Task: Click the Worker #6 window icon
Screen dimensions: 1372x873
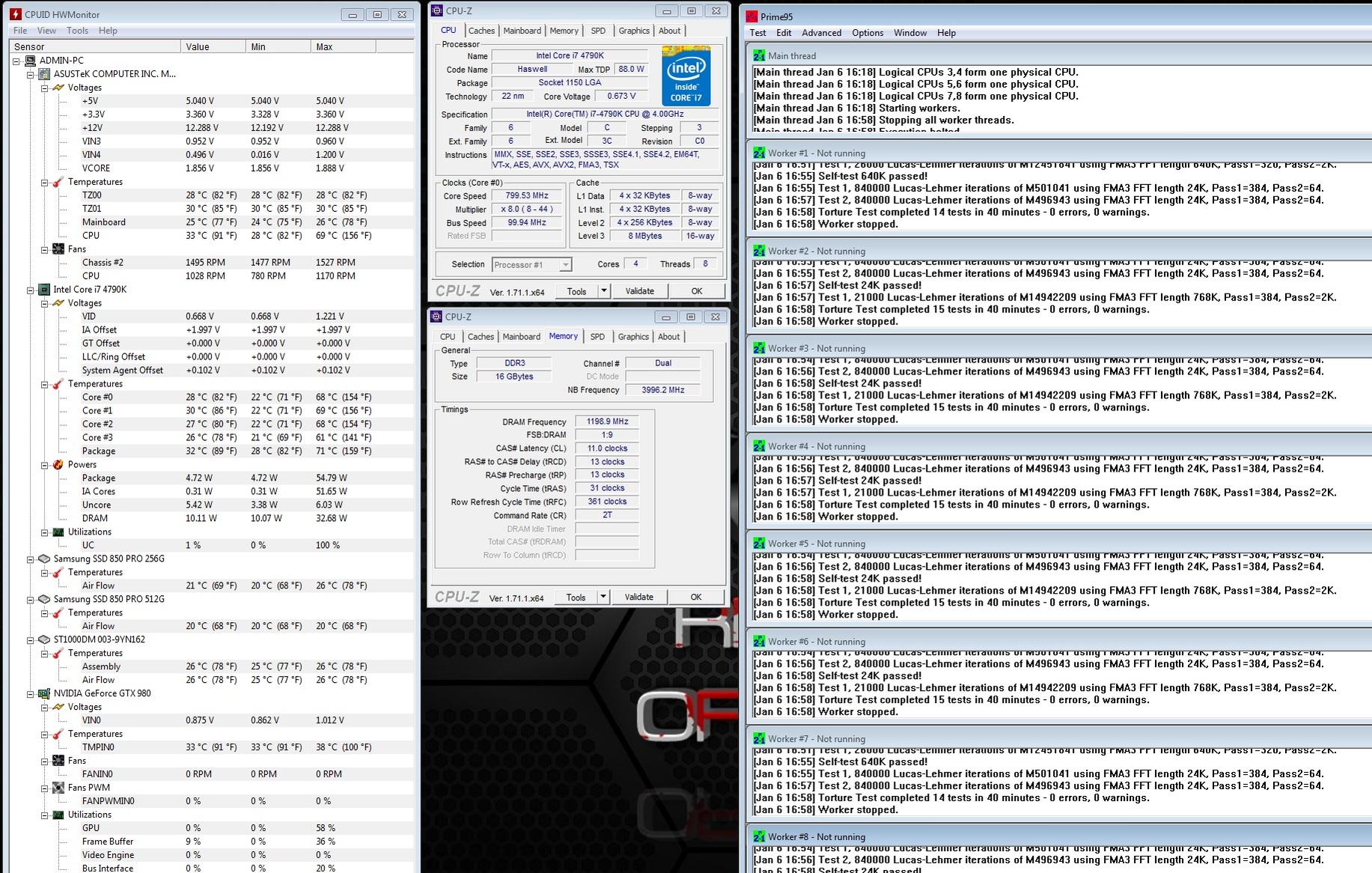Action: [759, 642]
